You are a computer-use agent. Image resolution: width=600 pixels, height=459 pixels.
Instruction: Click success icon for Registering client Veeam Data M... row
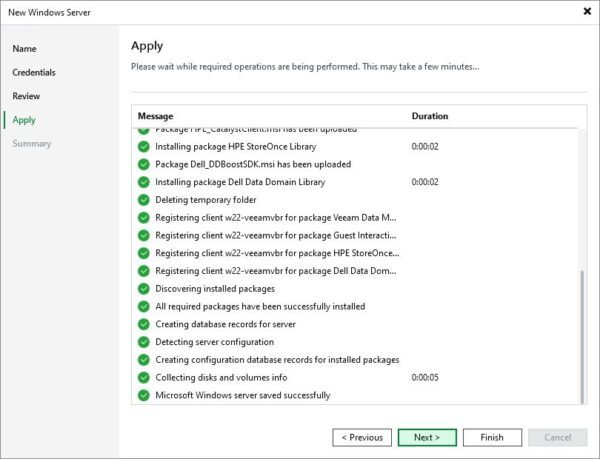point(143,218)
